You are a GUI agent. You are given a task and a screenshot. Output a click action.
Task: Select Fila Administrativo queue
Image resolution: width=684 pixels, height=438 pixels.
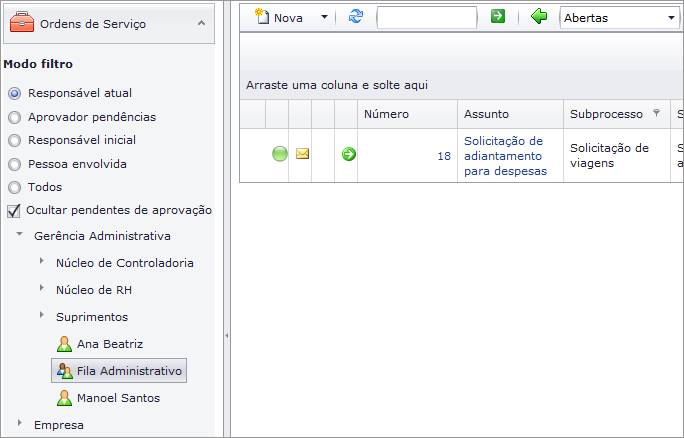pyautogui.click(x=129, y=371)
